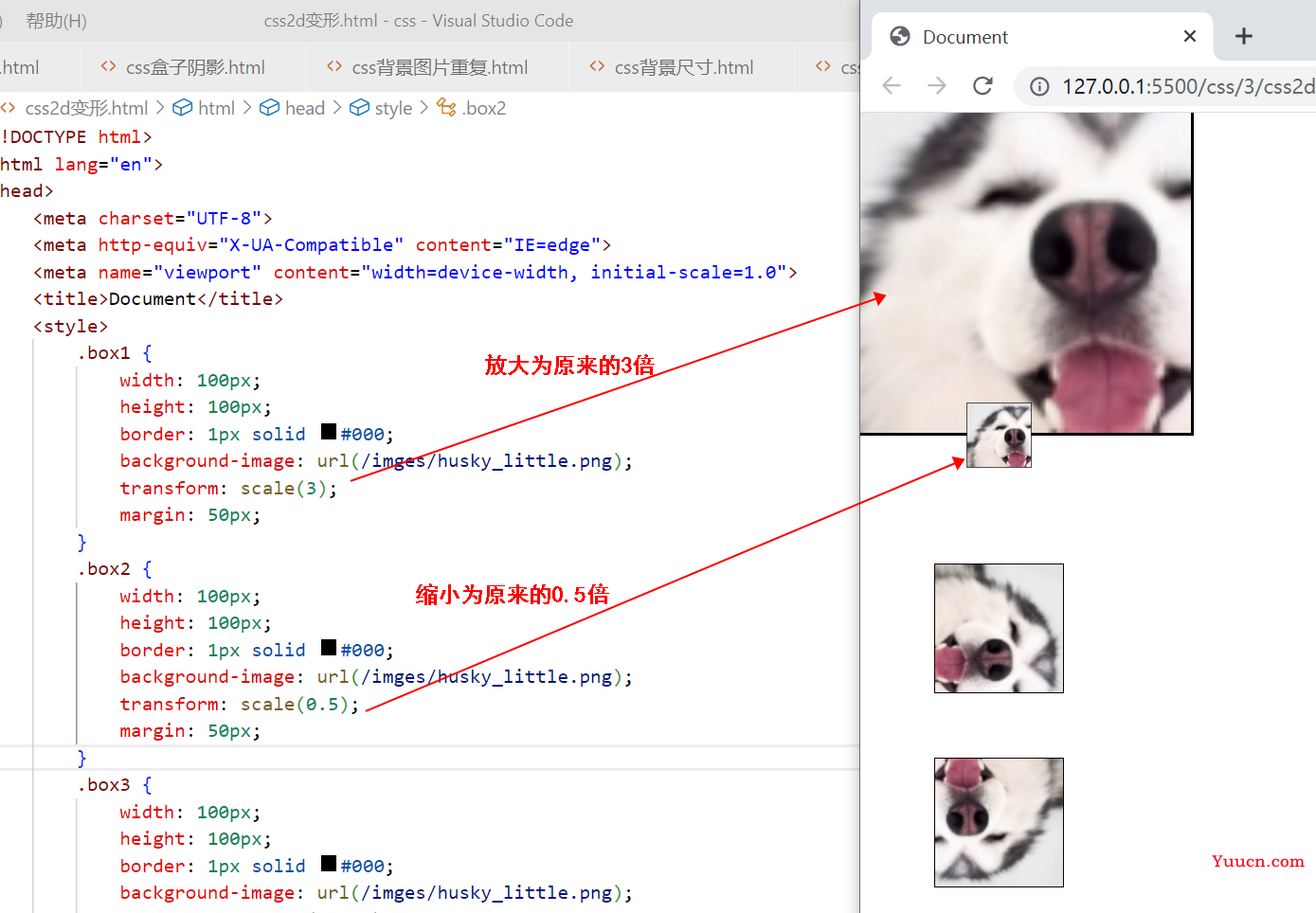
Task: Select css2d变形.html in breadcrumb
Action: click(x=86, y=108)
